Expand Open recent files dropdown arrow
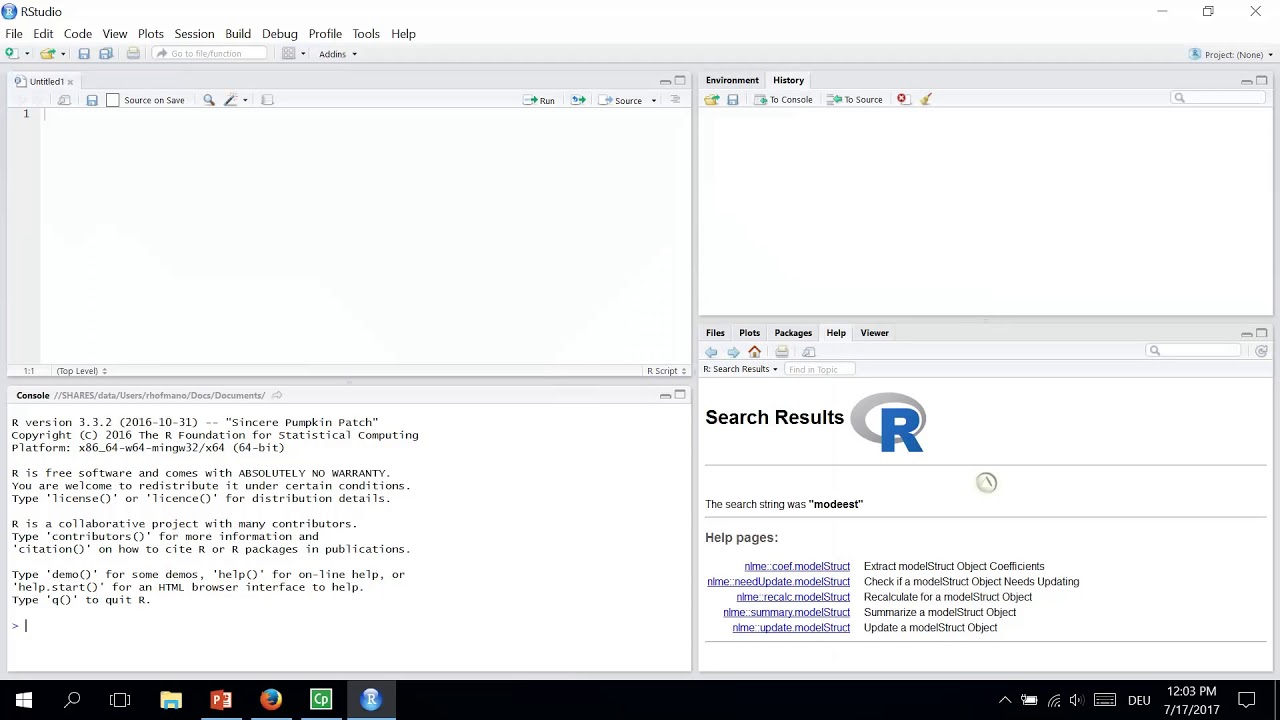The height and width of the screenshot is (720, 1280). (63, 54)
